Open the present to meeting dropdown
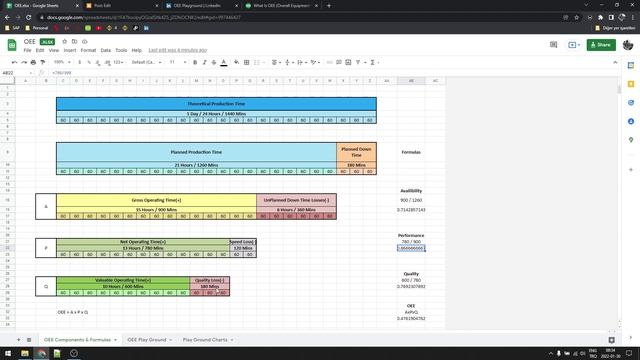Image resolution: width=640 pixels, height=360 pixels. [574, 45]
